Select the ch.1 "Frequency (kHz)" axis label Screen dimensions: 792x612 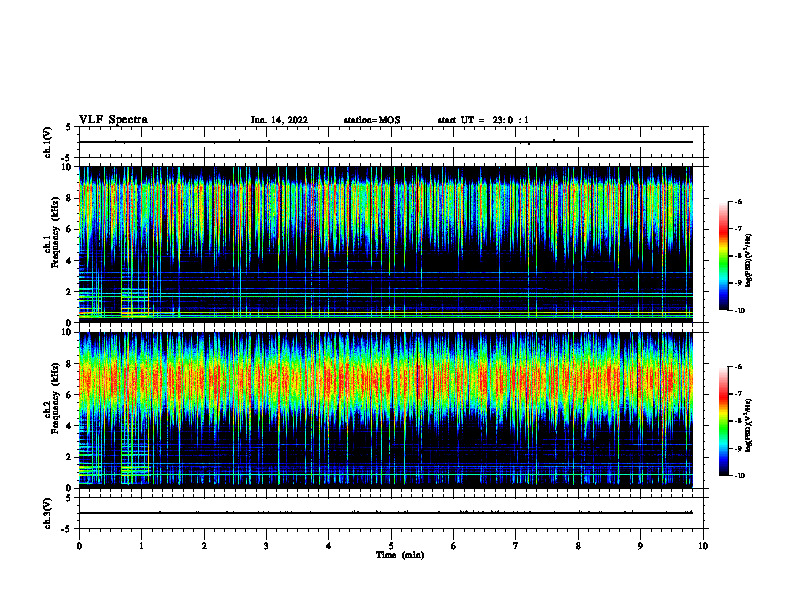click(x=56, y=232)
